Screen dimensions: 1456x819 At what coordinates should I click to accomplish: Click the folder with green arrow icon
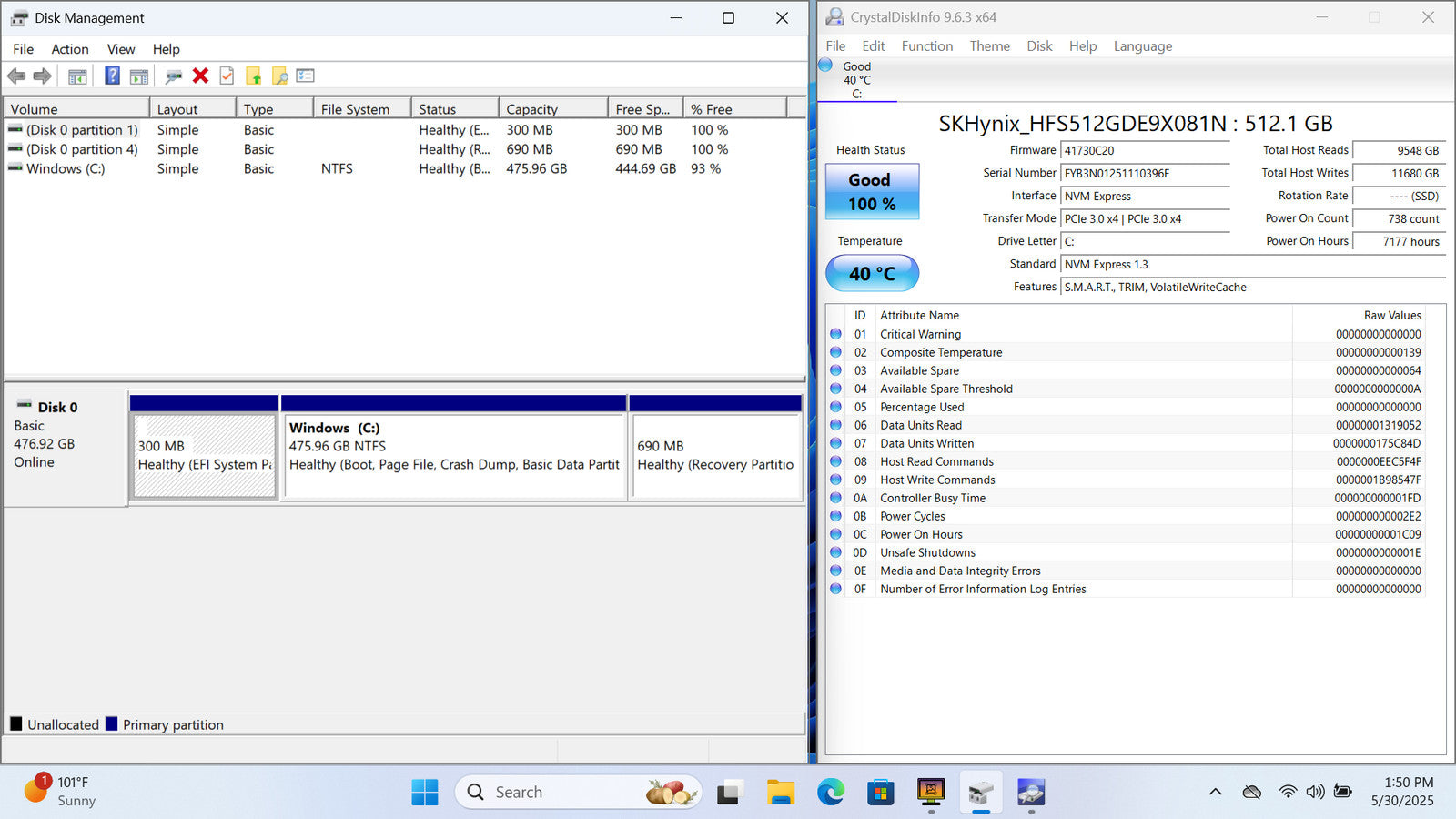(253, 76)
